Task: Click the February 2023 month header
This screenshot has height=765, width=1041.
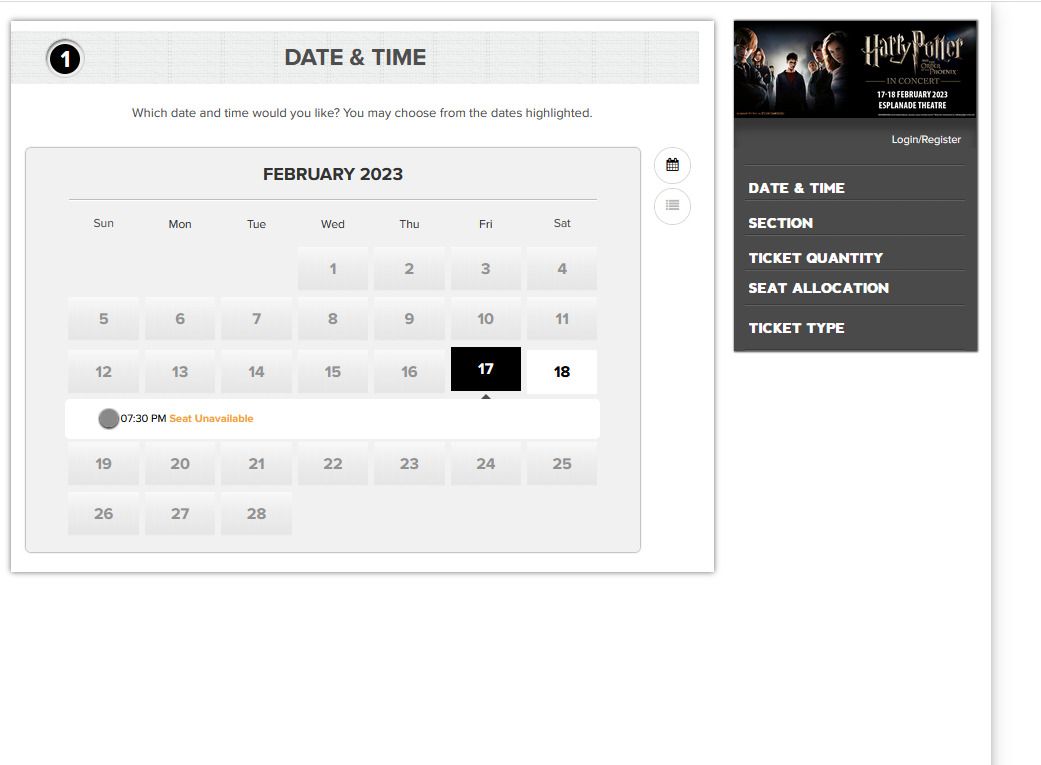Action: point(332,174)
